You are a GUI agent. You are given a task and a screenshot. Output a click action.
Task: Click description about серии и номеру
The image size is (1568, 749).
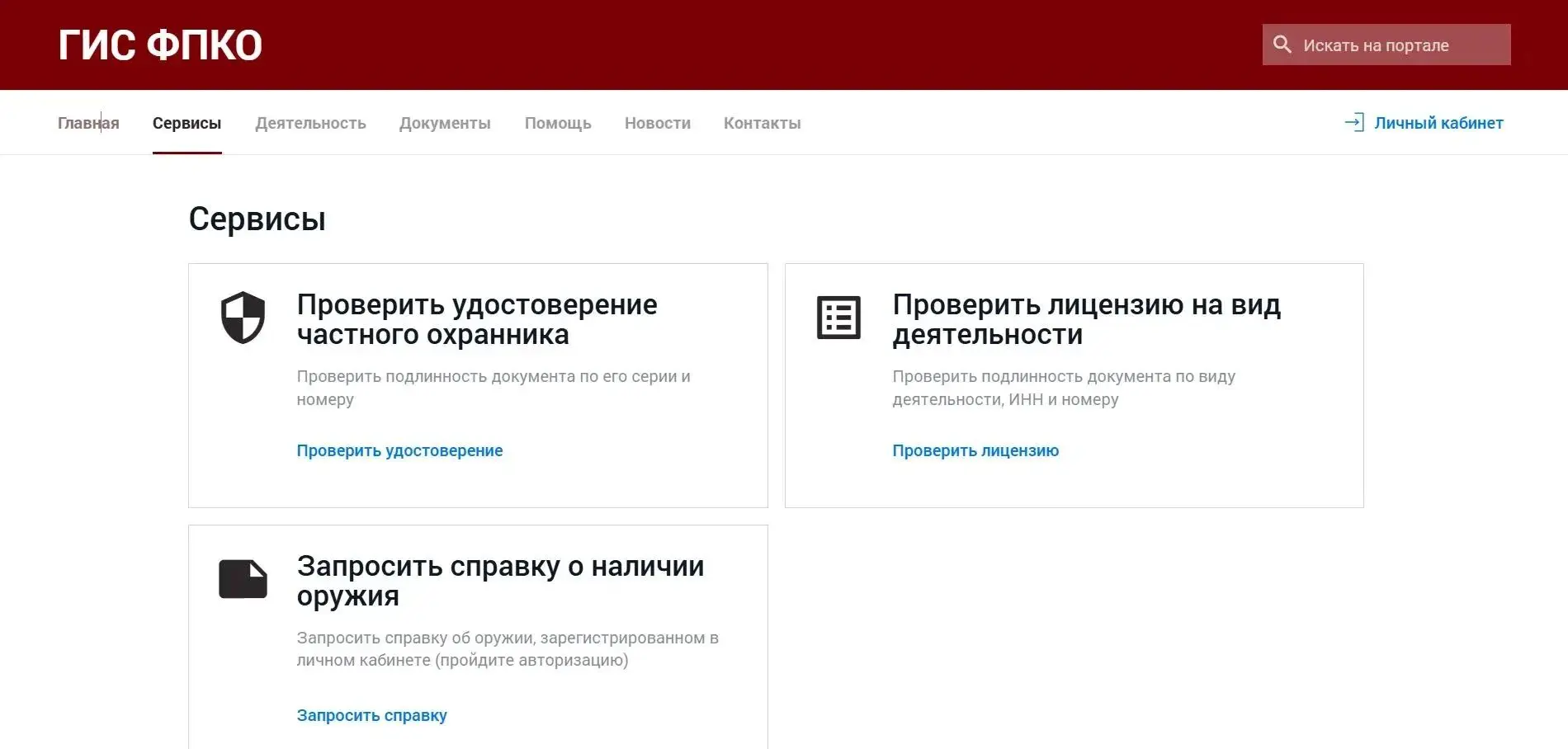click(494, 388)
